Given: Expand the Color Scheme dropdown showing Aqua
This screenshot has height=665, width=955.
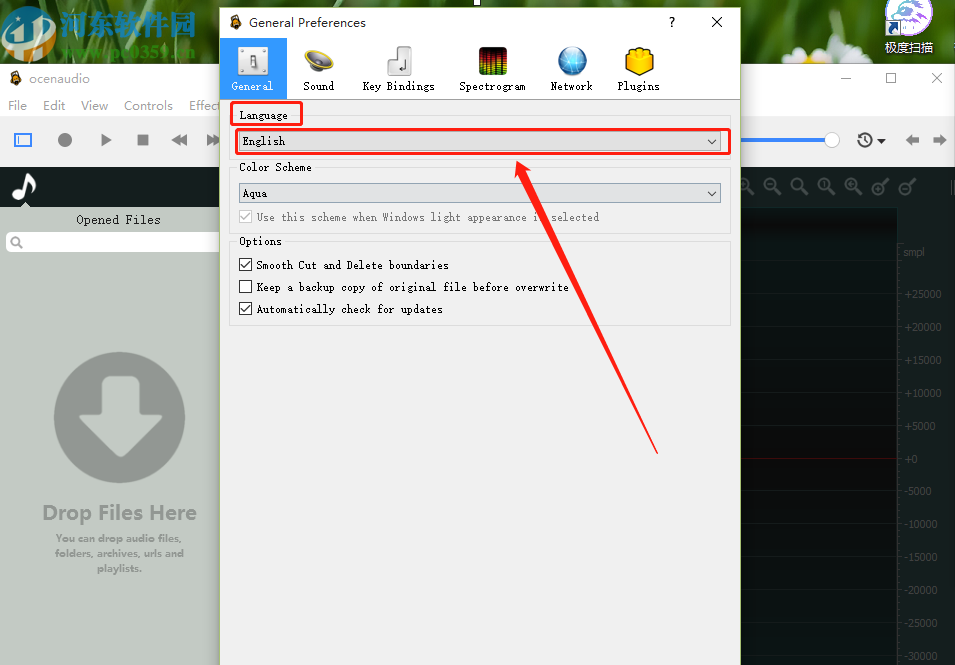Looking at the screenshot, I should [479, 194].
